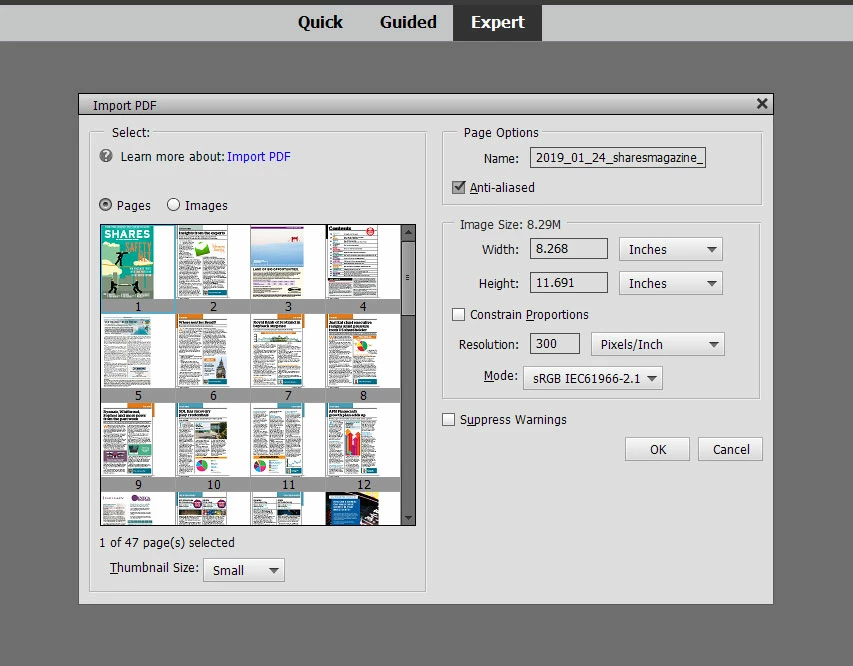This screenshot has width=853, height=666.
Task: Switch to the Guided tab
Action: point(408,22)
